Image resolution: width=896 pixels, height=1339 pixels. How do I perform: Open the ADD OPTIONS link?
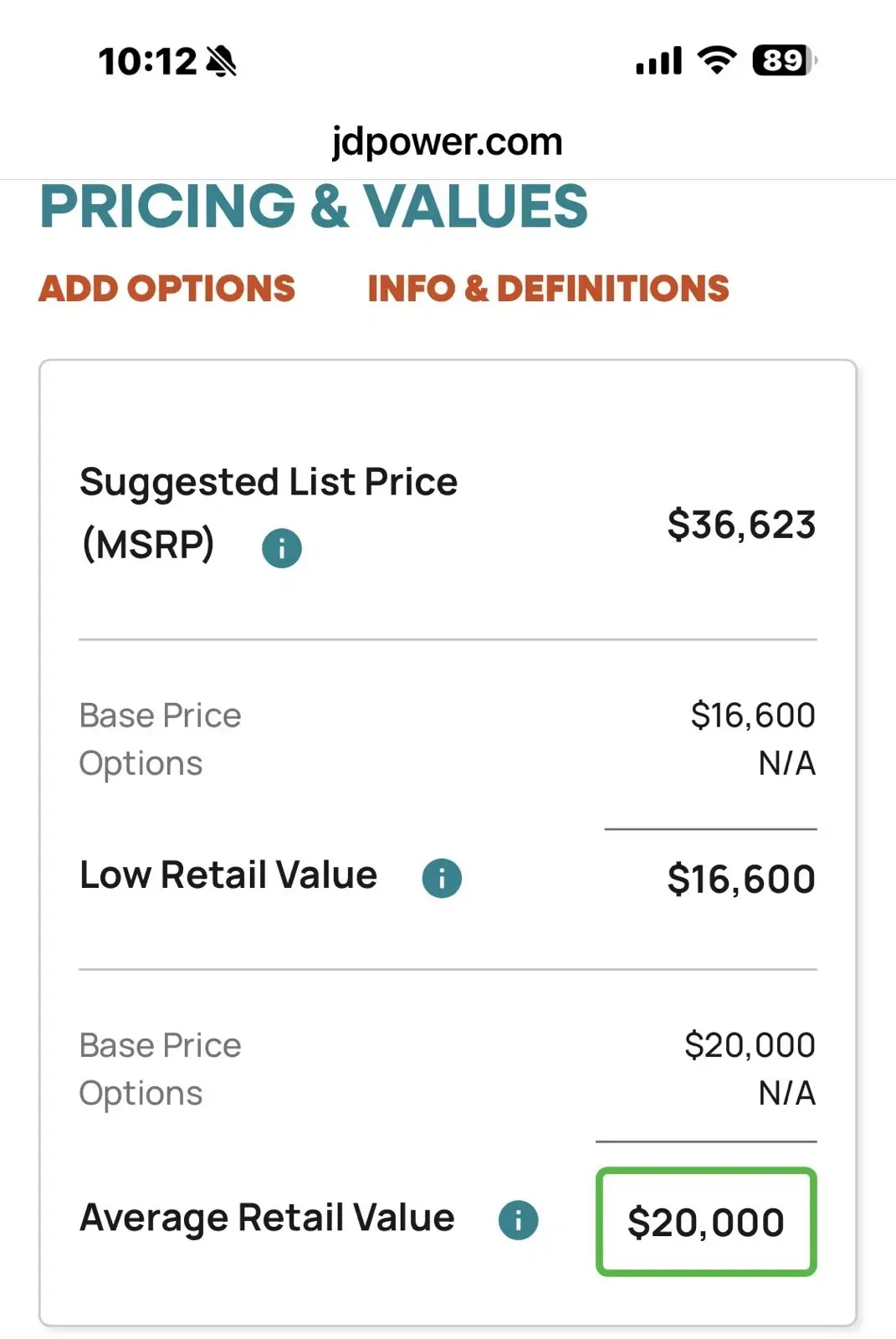[167, 289]
